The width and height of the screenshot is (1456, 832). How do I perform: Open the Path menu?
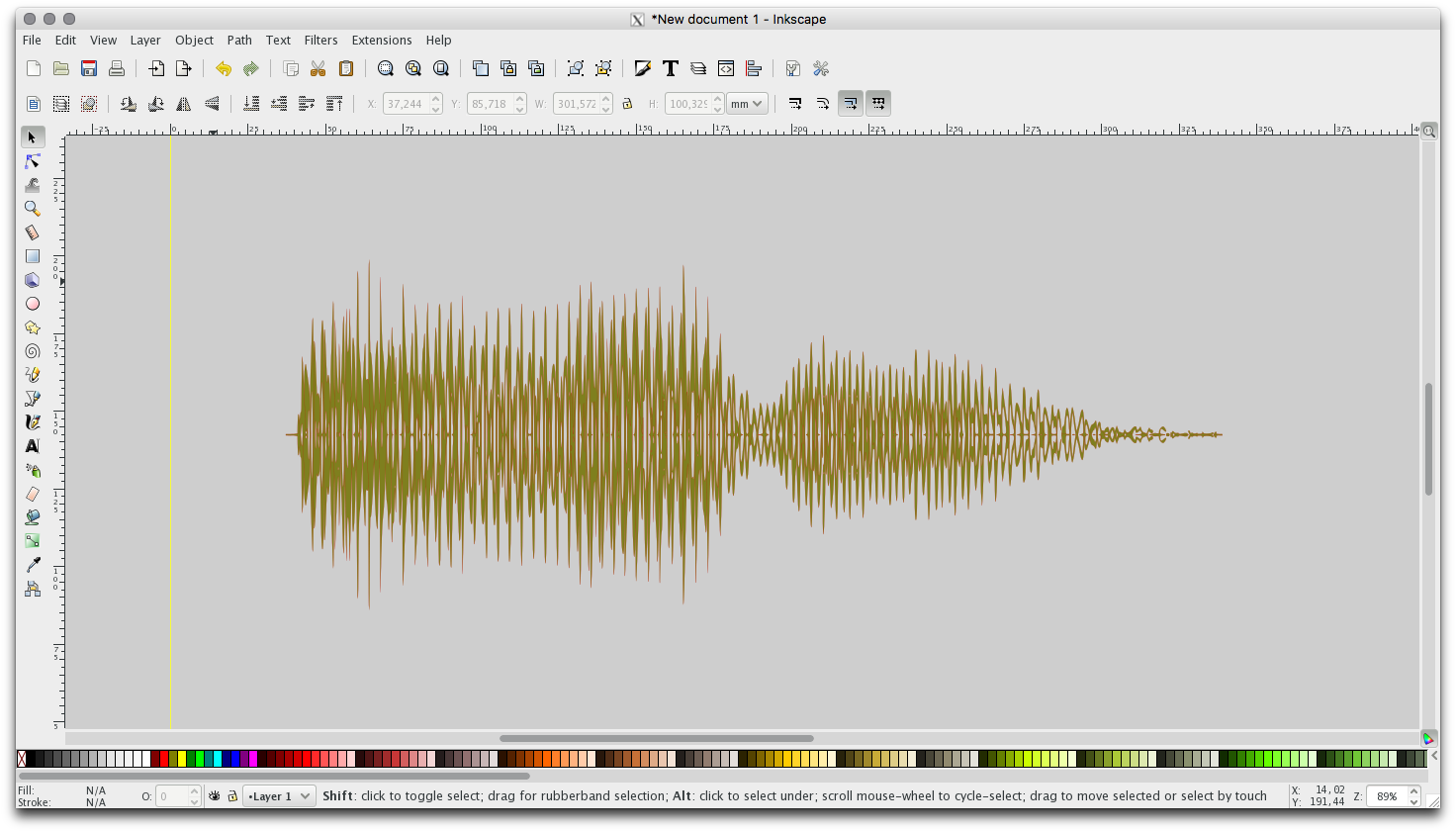[239, 41]
